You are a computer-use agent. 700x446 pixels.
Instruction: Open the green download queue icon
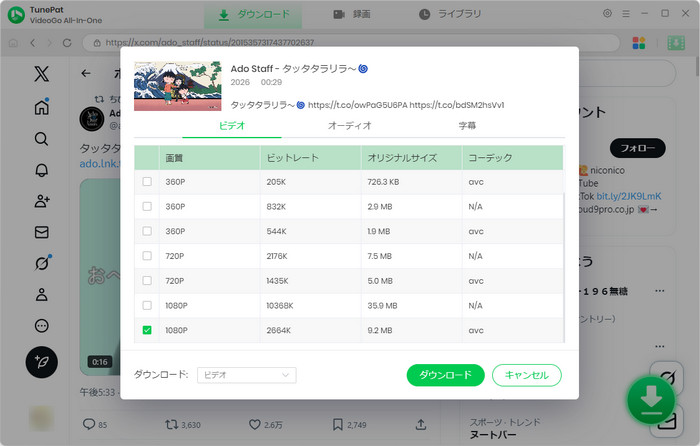pyautogui.click(x=676, y=43)
